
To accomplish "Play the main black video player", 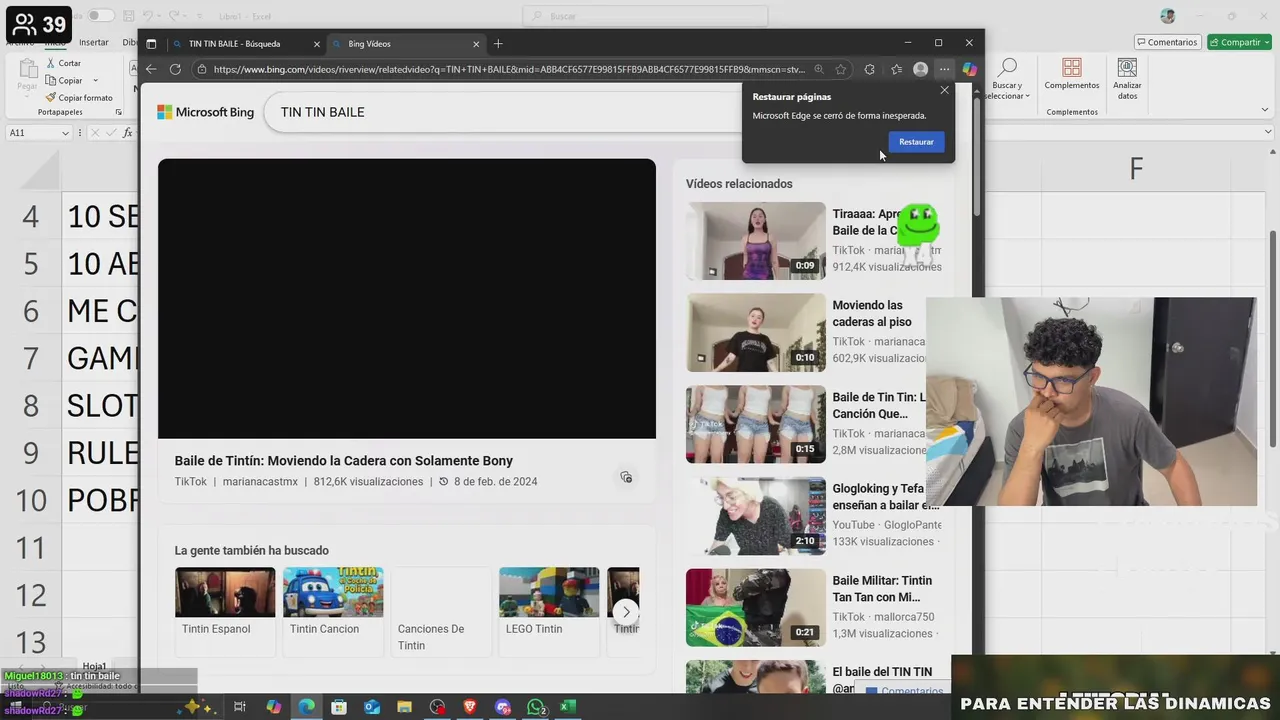I will (407, 299).
